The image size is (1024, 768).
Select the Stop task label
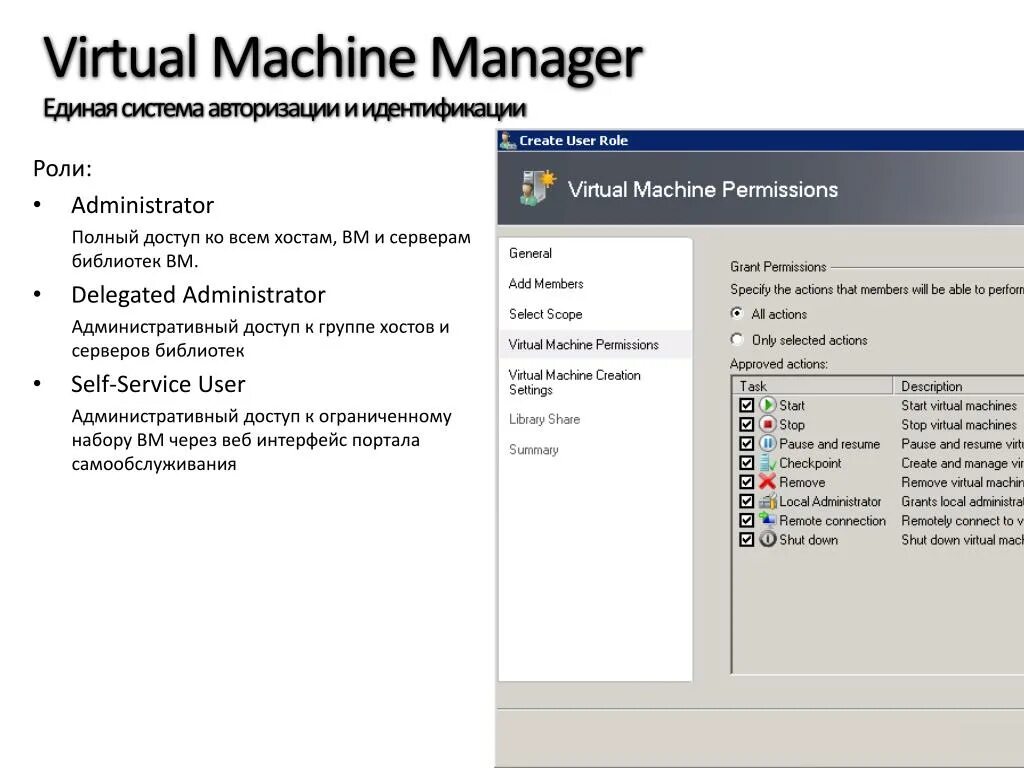(792, 424)
